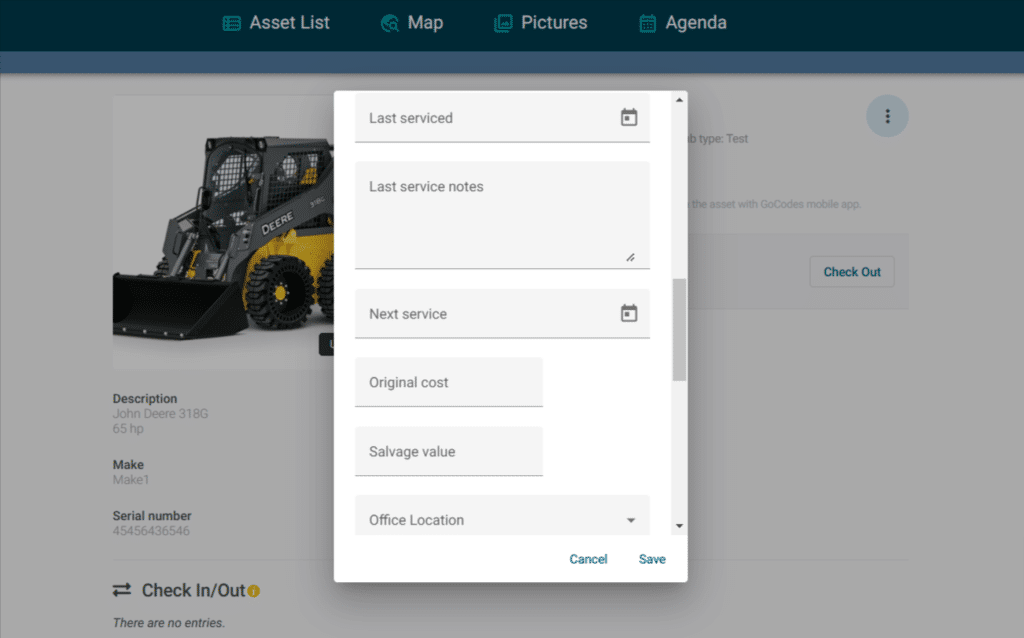Click the dialog scrollbar thumb
Image resolution: width=1024 pixels, height=638 pixels.
(680, 330)
